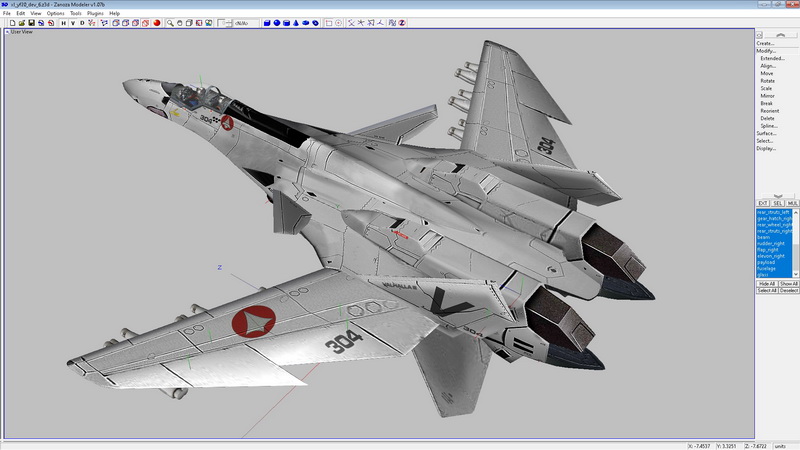
Task: Select the Scale command
Action: click(x=766, y=88)
